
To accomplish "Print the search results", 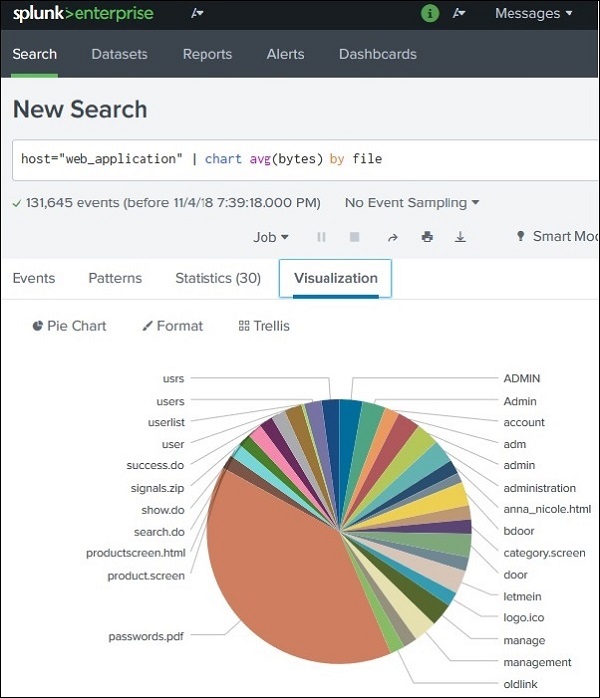I will point(427,237).
